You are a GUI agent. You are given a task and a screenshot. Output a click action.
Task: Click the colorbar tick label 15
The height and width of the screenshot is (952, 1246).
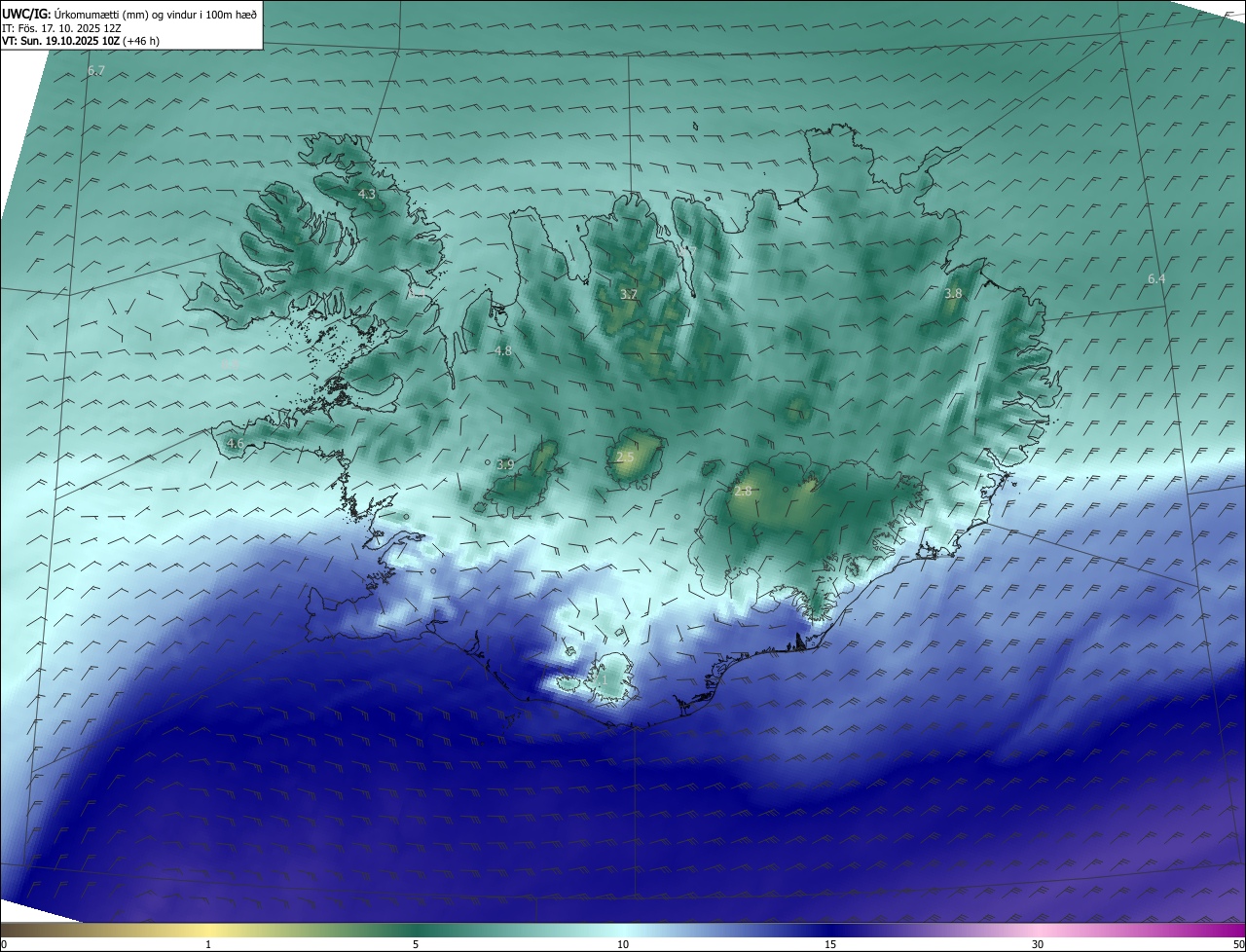tap(830, 944)
